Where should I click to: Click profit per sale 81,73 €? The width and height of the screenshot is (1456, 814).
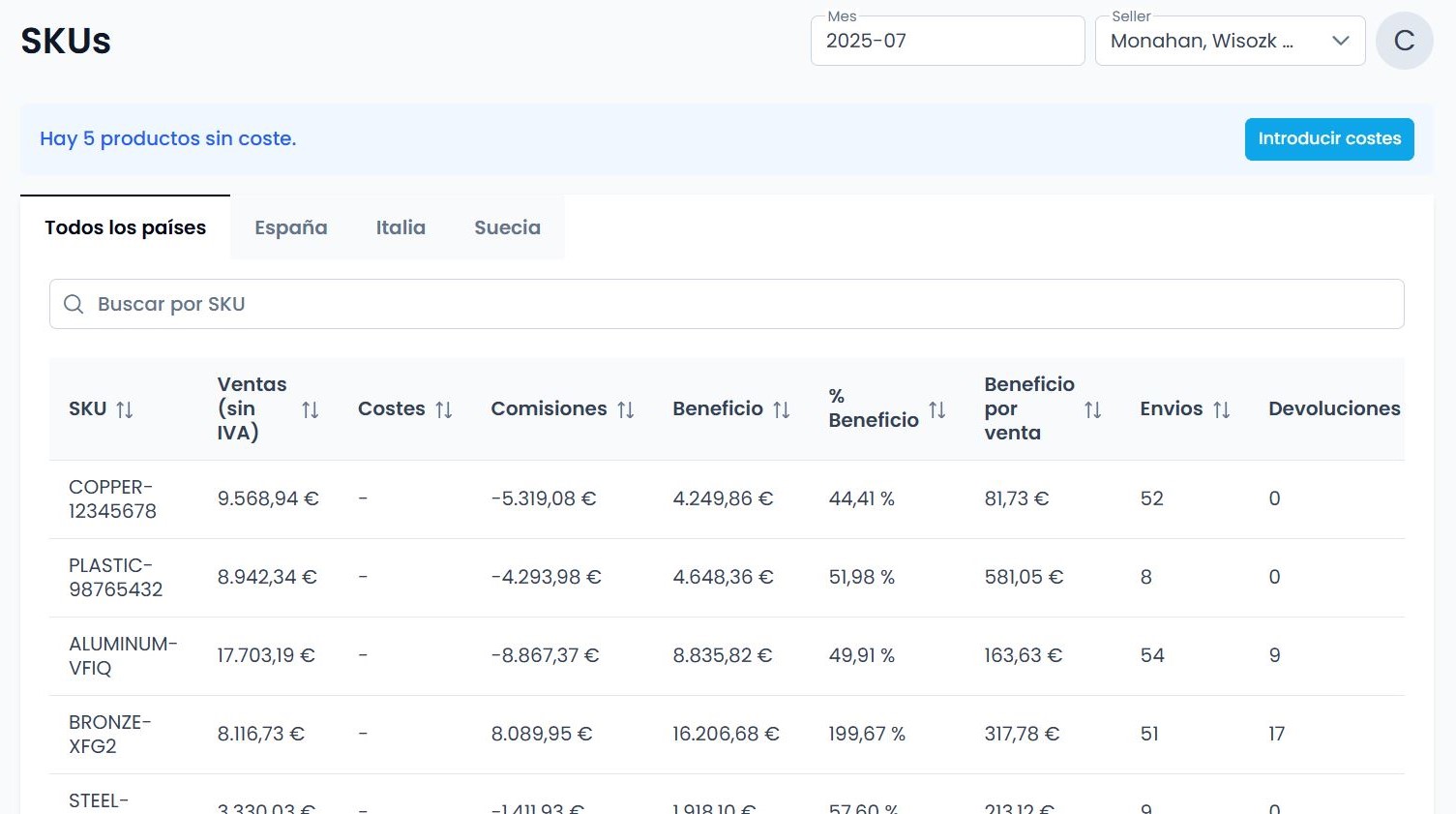click(x=1017, y=498)
